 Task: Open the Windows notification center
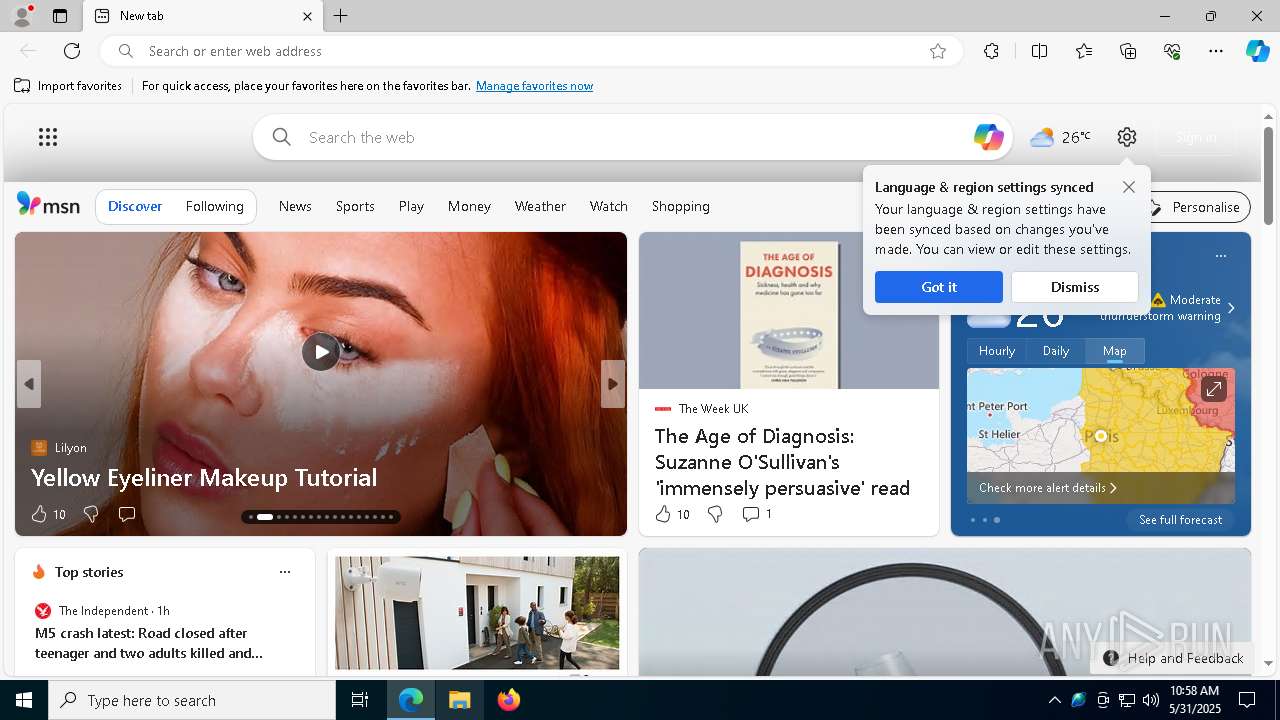point(1247,700)
